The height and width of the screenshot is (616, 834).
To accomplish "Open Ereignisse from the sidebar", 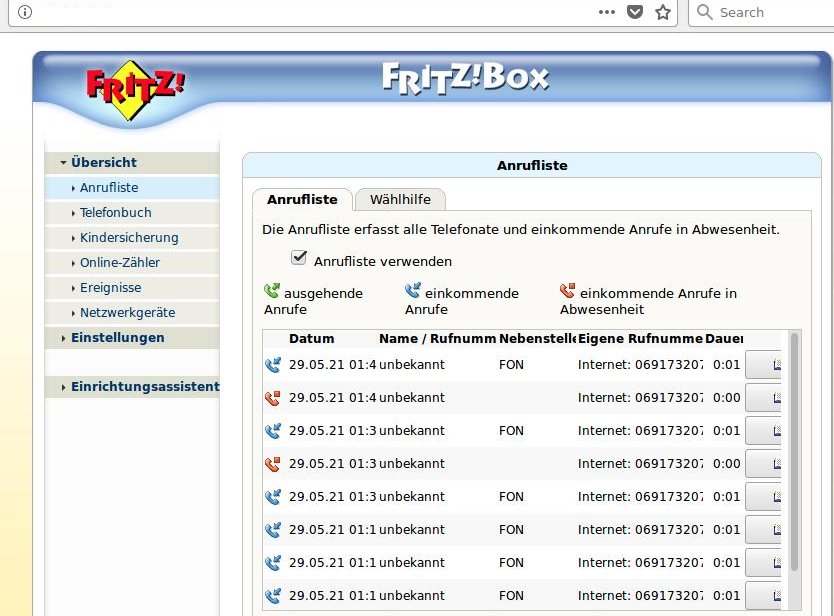I will [132, 288].
